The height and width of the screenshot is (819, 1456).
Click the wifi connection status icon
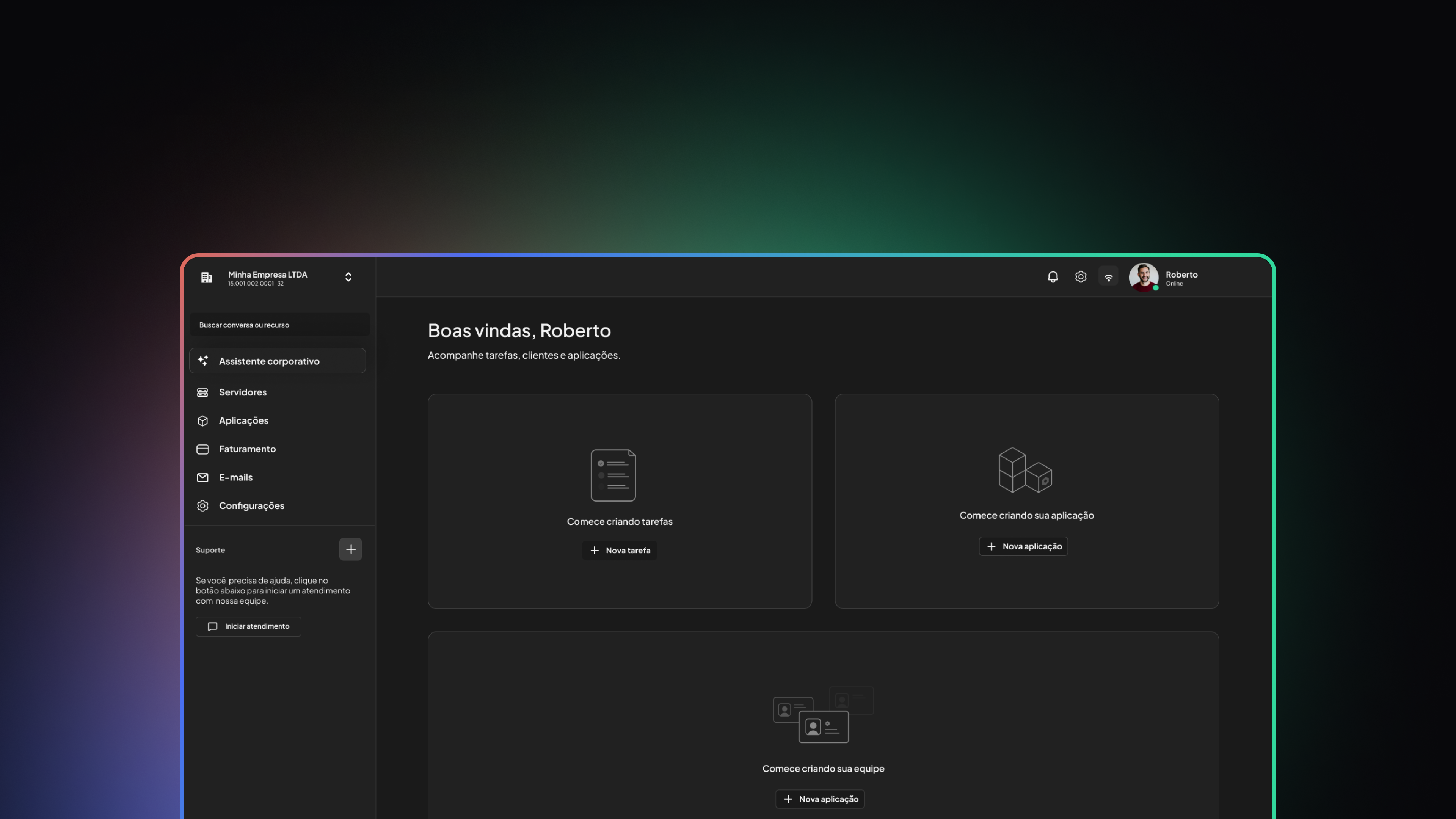pyautogui.click(x=1108, y=277)
